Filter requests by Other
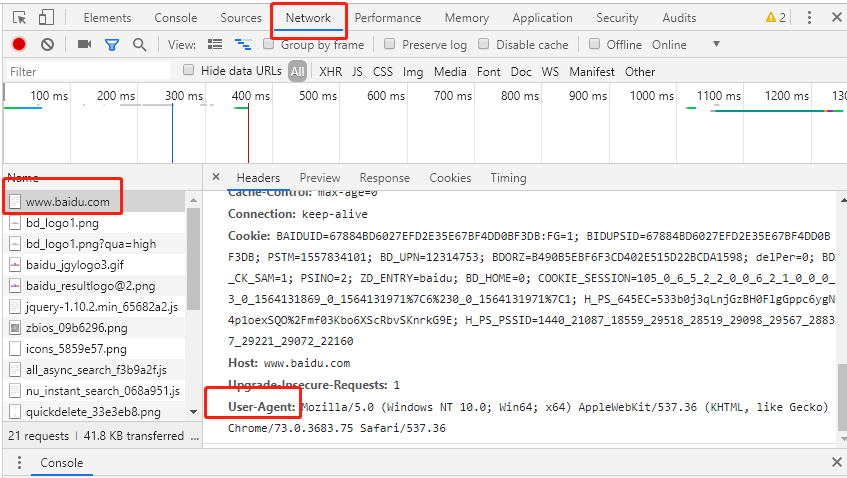Viewport: 847px width, 478px height. click(x=640, y=71)
